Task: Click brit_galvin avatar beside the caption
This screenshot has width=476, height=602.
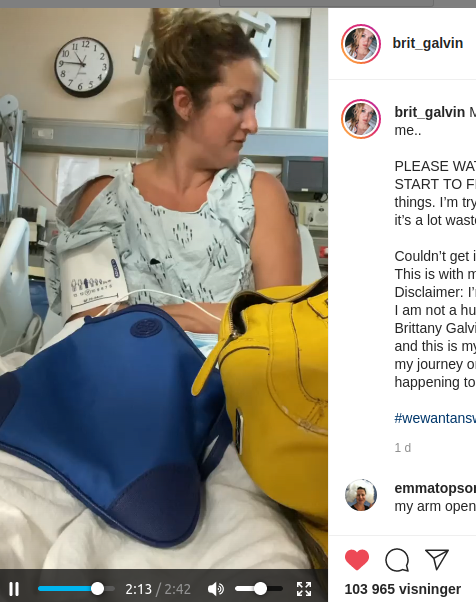Action: tap(361, 119)
